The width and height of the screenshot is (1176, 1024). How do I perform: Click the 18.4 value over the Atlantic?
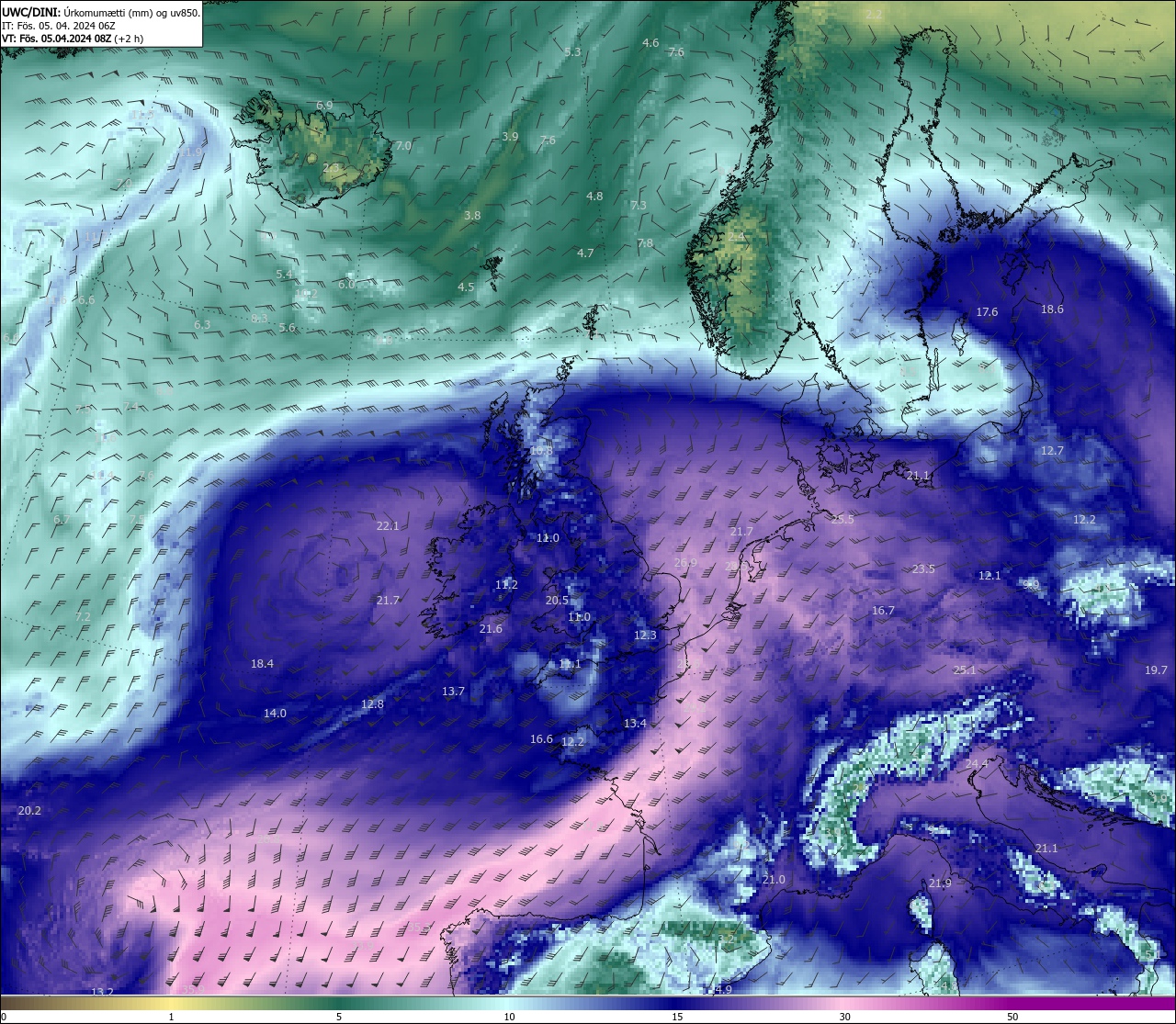click(262, 664)
